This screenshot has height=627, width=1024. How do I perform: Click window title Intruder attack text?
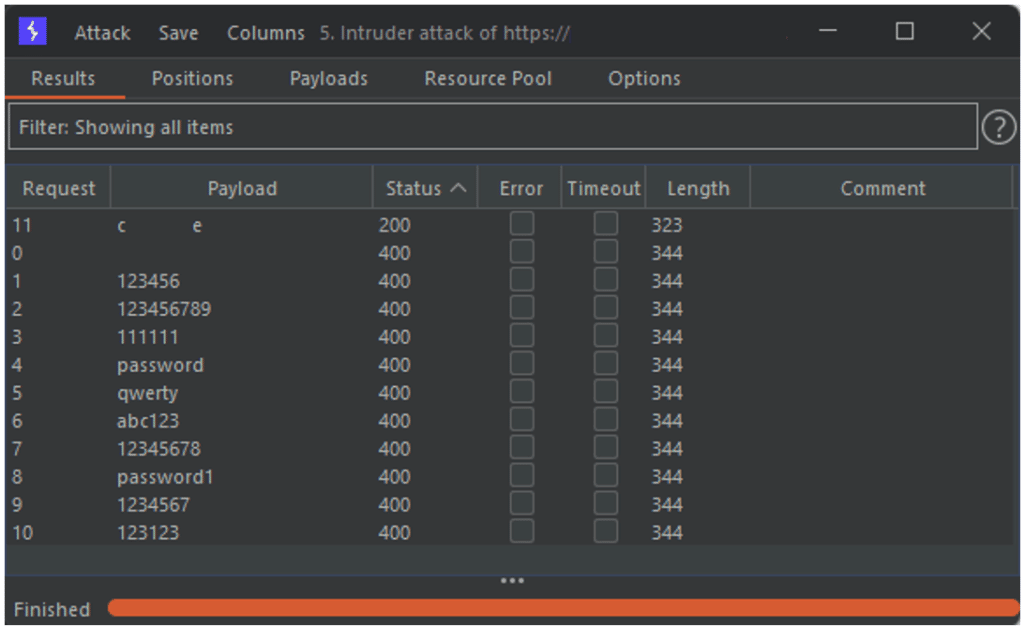pos(444,33)
